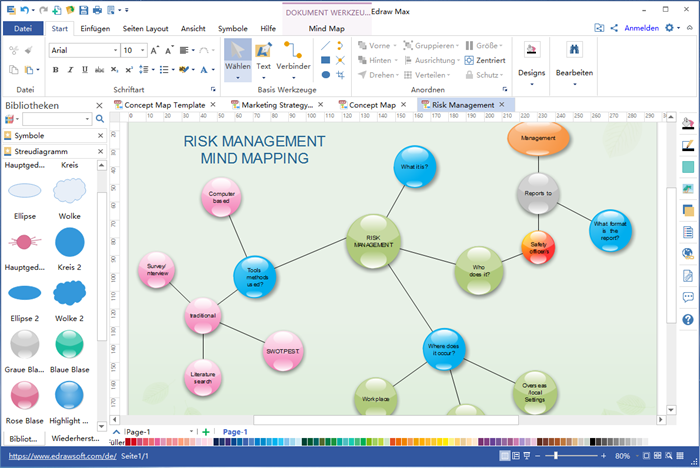
Task: Open the font size dropdown
Action: [x=142, y=50]
